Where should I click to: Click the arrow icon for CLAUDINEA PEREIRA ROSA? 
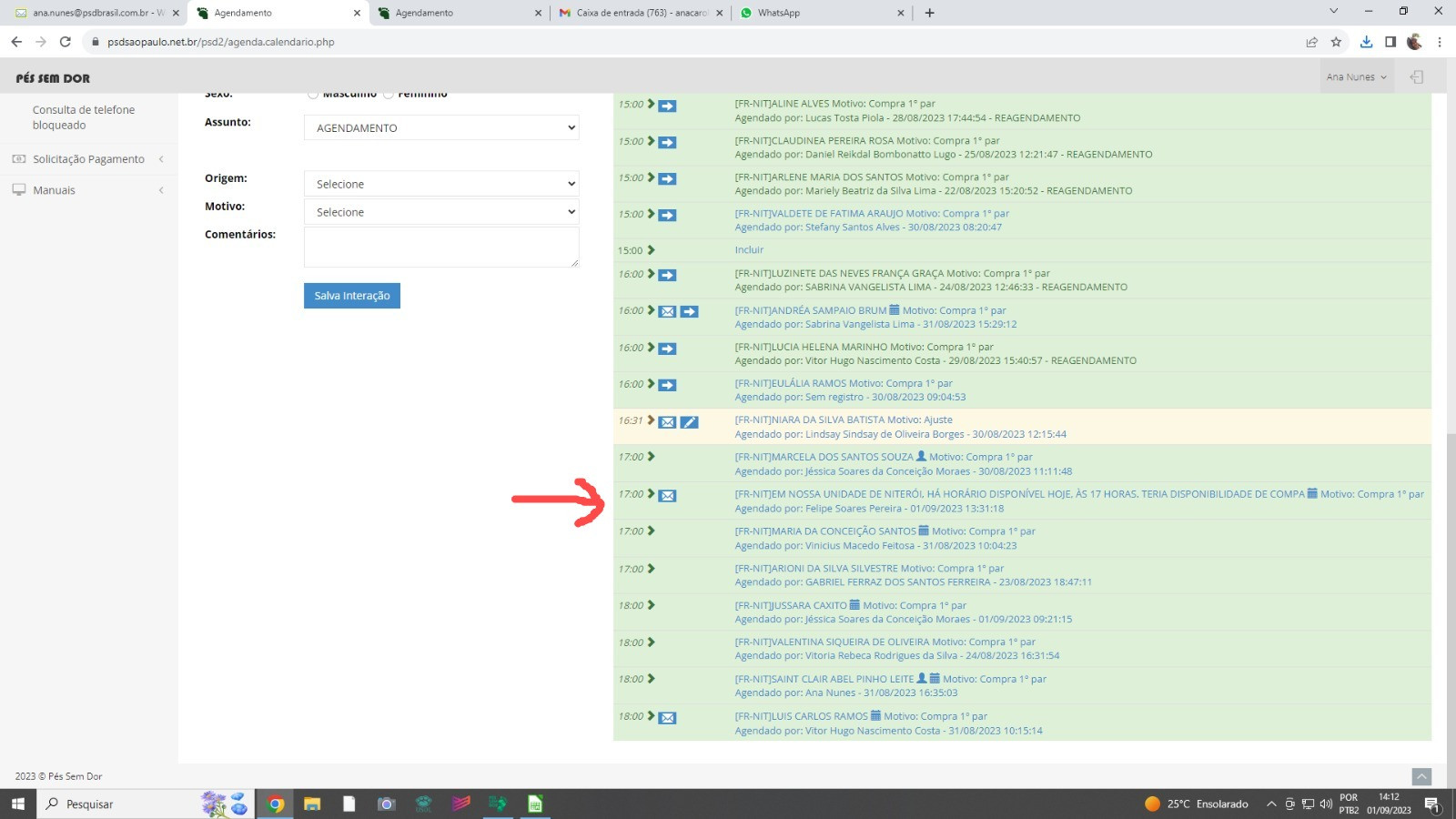(667, 142)
